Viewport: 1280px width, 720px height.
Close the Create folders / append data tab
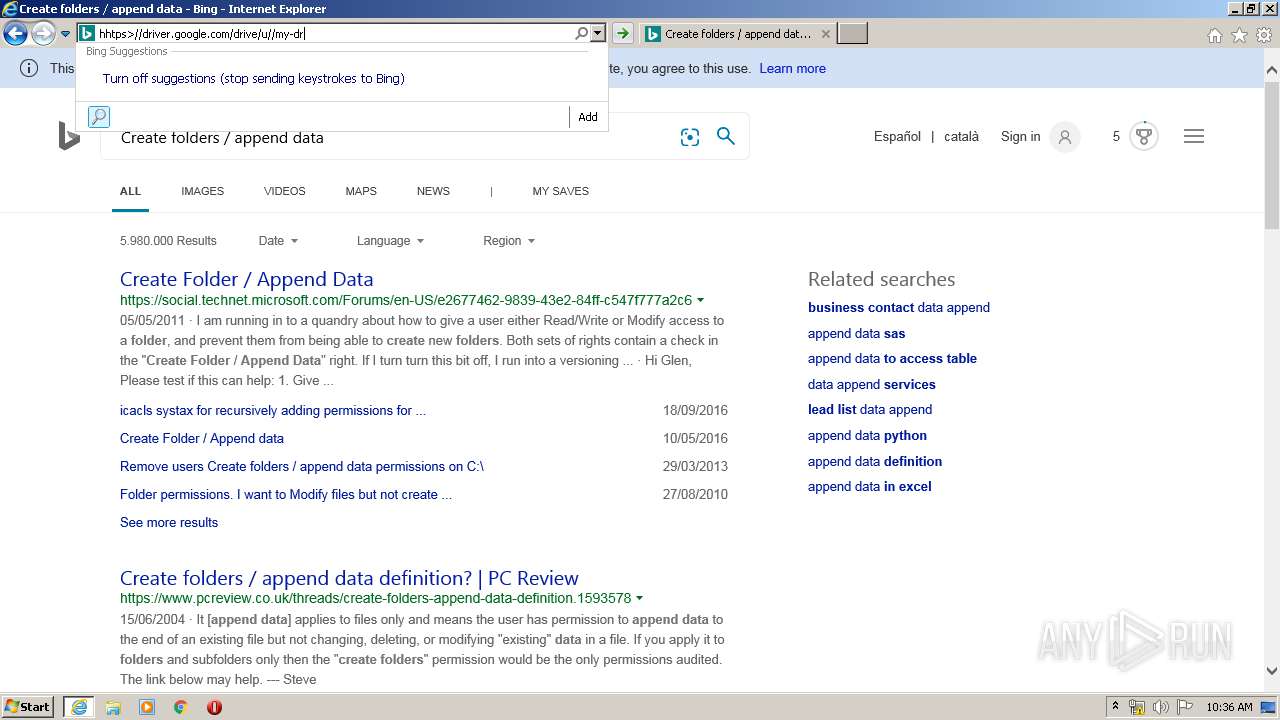[826, 34]
